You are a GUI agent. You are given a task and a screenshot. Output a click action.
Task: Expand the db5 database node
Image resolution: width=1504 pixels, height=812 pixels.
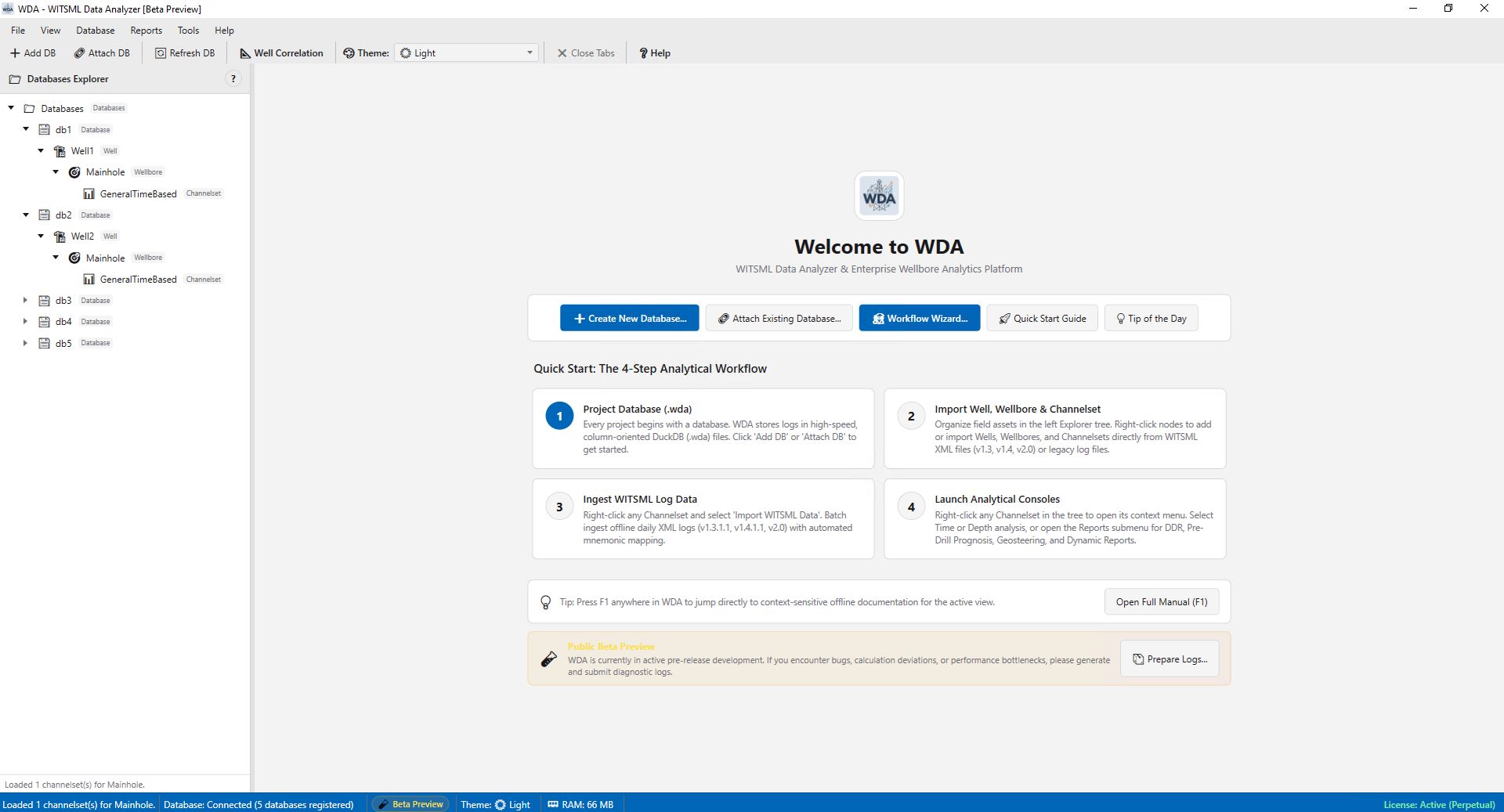pyautogui.click(x=26, y=343)
